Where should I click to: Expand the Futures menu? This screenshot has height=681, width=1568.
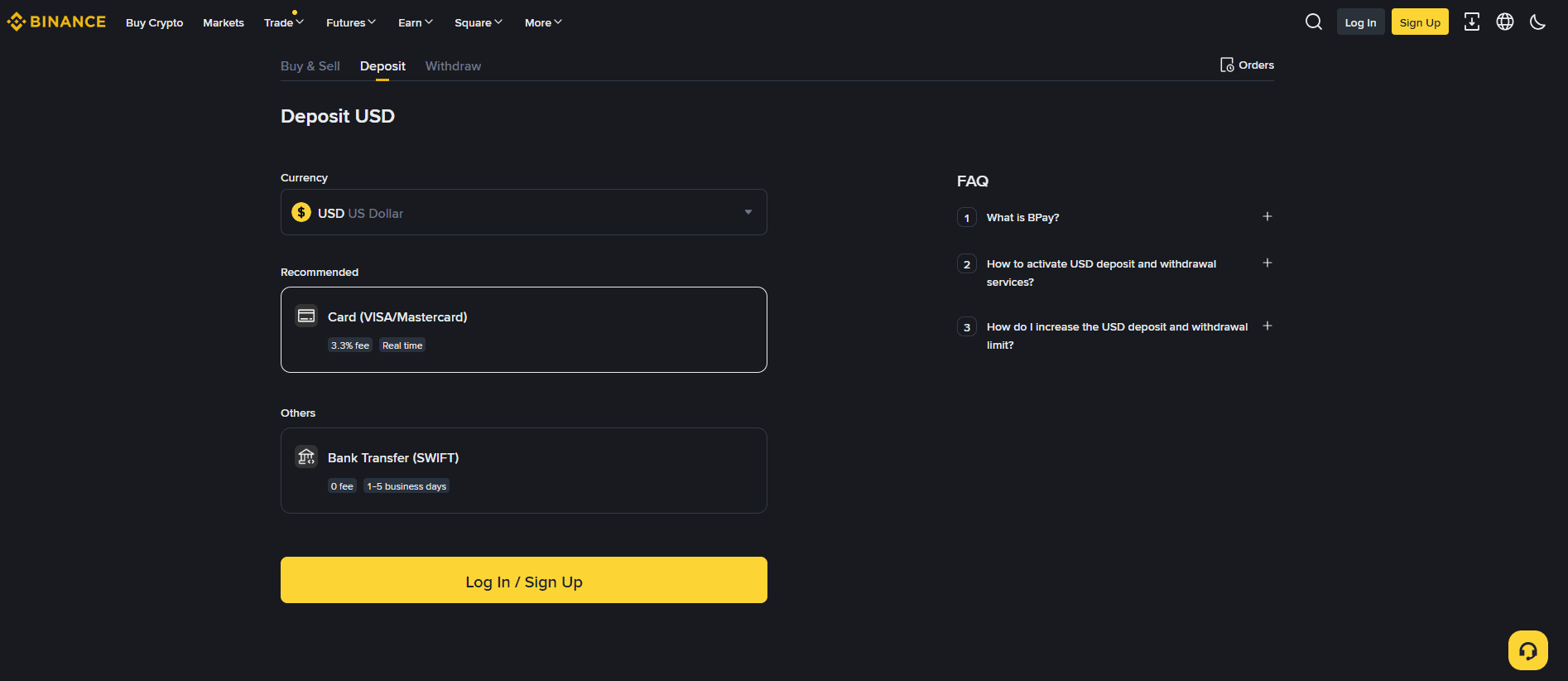351,22
